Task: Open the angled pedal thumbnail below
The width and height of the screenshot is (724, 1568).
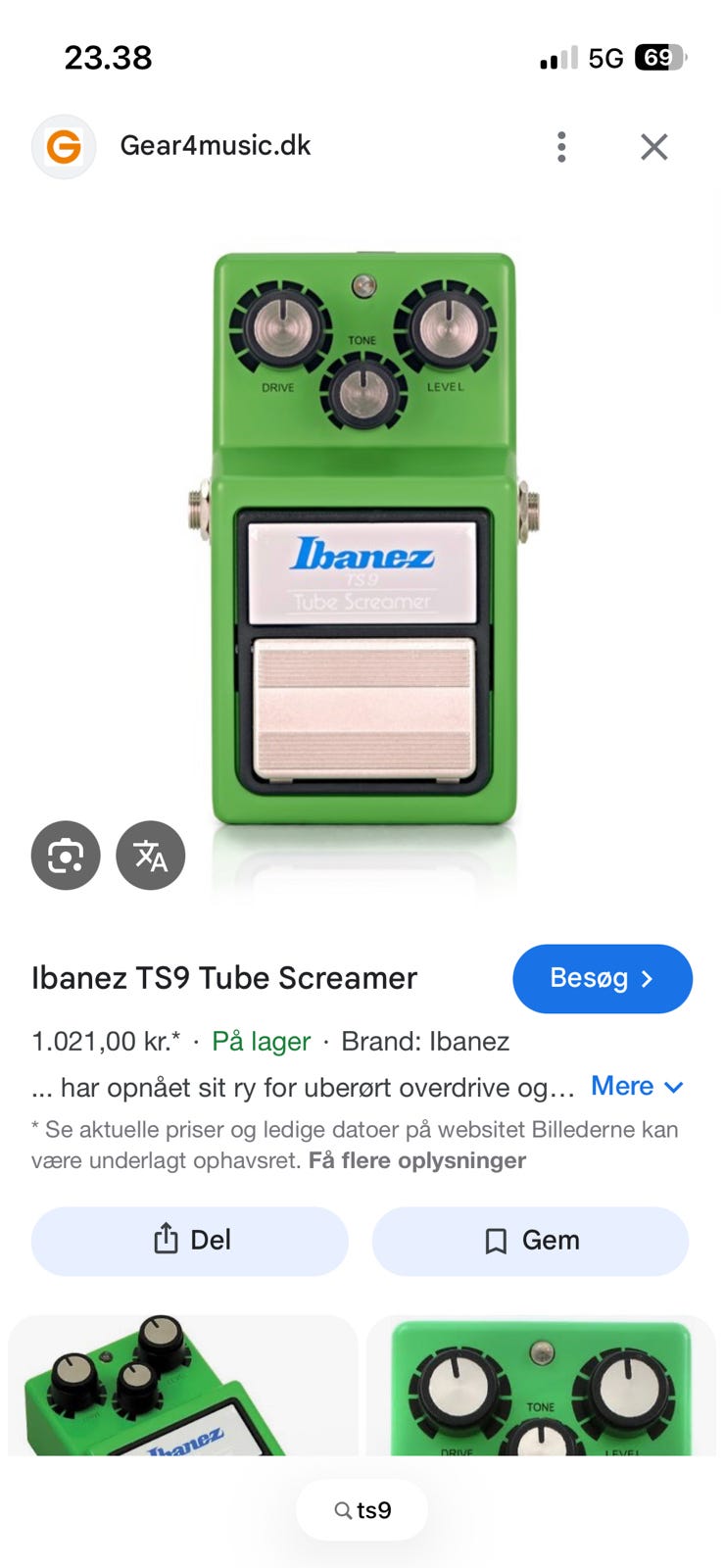Action: pos(183,1385)
